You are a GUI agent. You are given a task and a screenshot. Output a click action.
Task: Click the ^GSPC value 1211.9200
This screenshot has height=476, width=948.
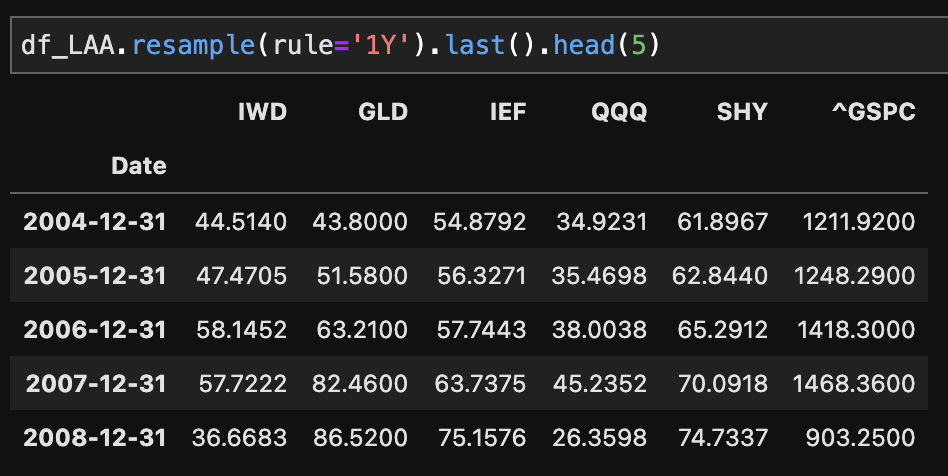859,222
